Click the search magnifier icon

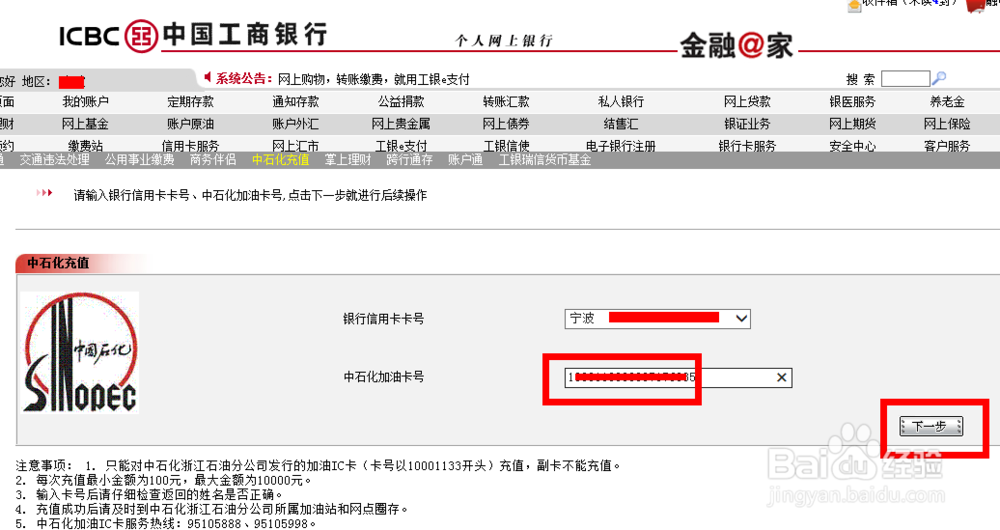click(939, 78)
